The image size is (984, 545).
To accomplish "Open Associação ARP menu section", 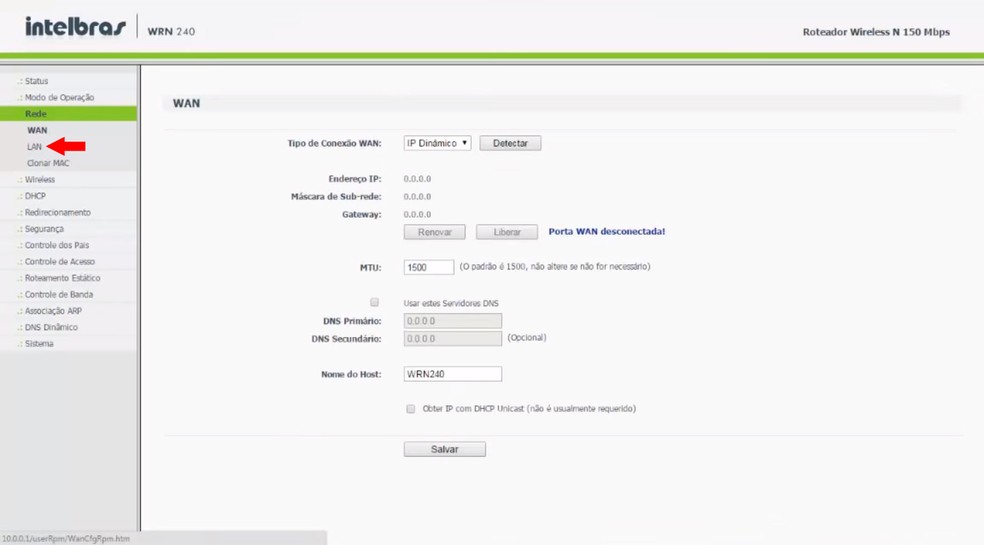I will [53, 311].
